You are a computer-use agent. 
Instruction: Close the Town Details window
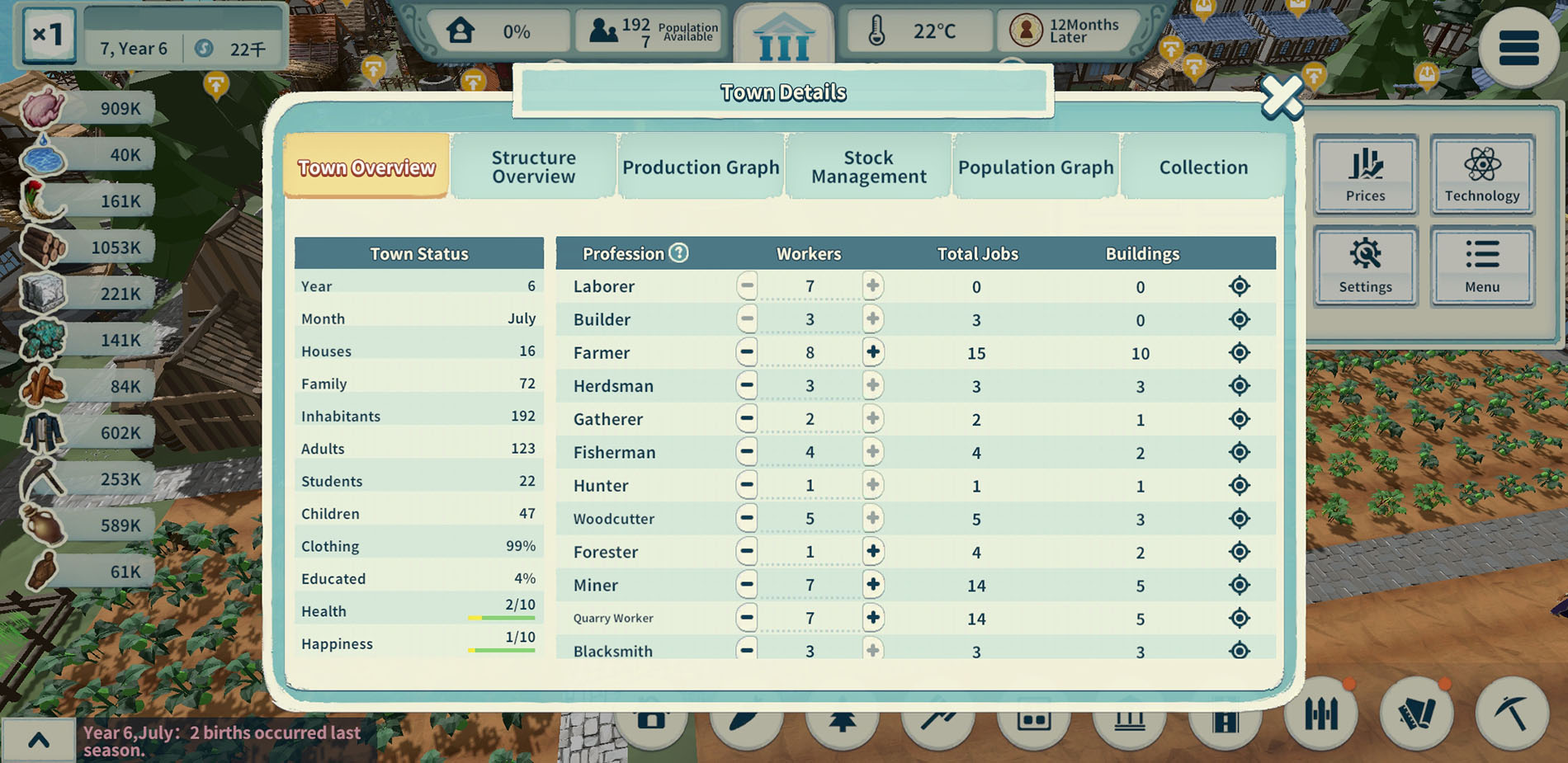[x=1281, y=97]
